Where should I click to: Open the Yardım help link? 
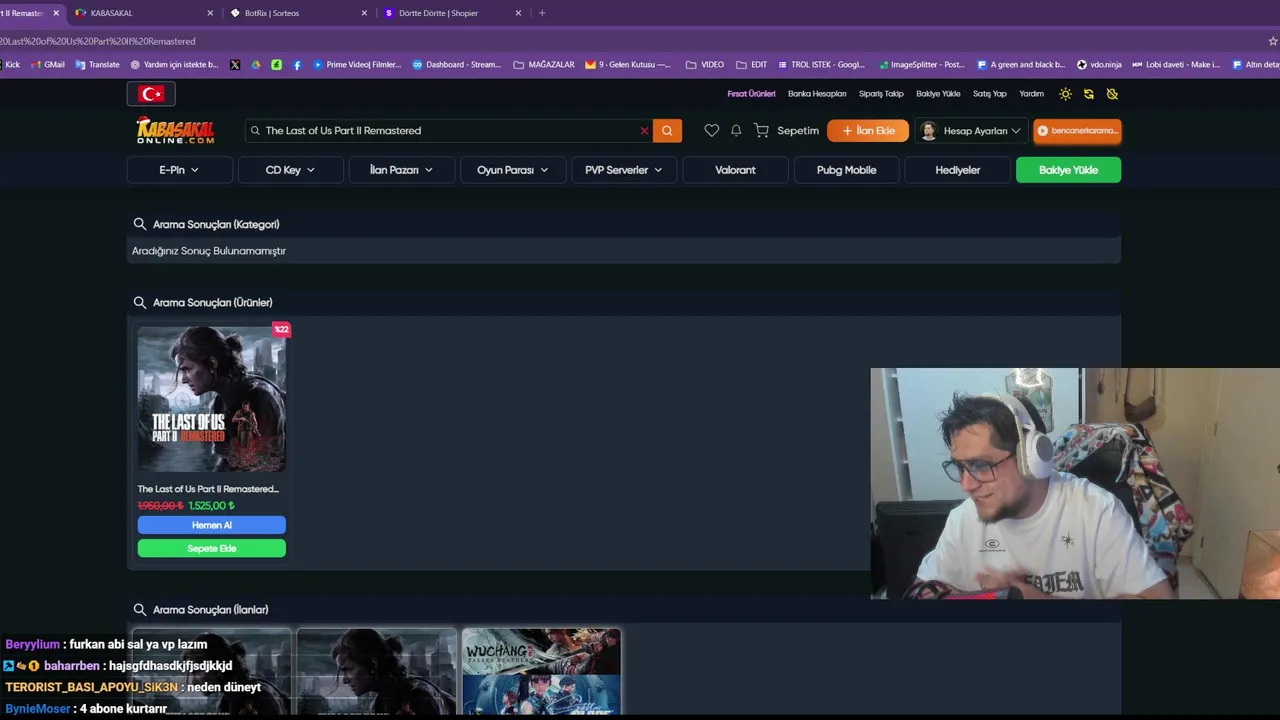point(1031,94)
